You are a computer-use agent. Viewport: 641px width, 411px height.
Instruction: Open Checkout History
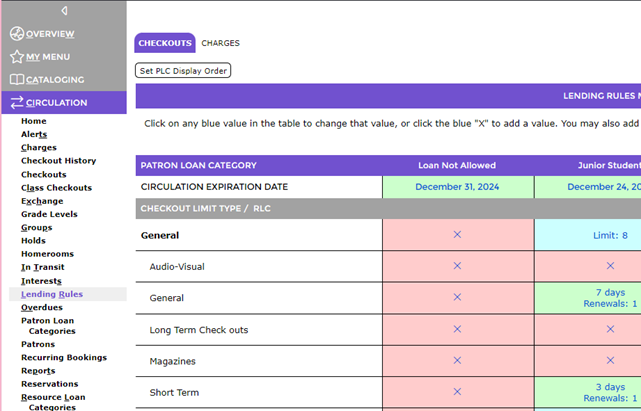coord(58,161)
